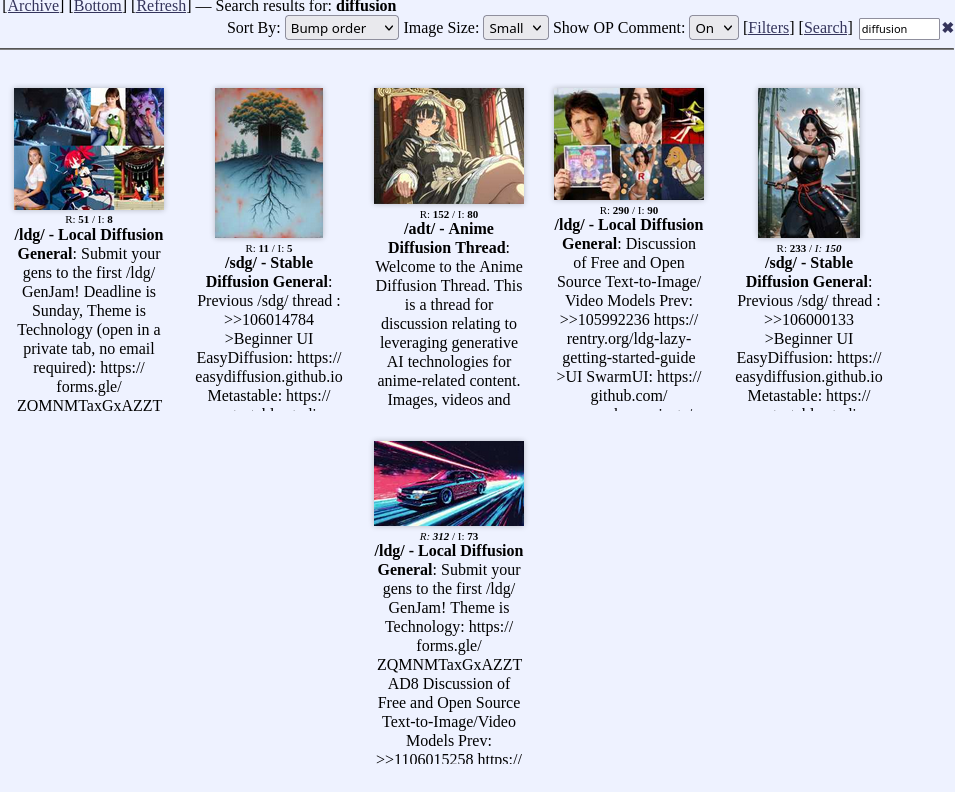Click ">>106000133" previous thread reference

point(809,320)
